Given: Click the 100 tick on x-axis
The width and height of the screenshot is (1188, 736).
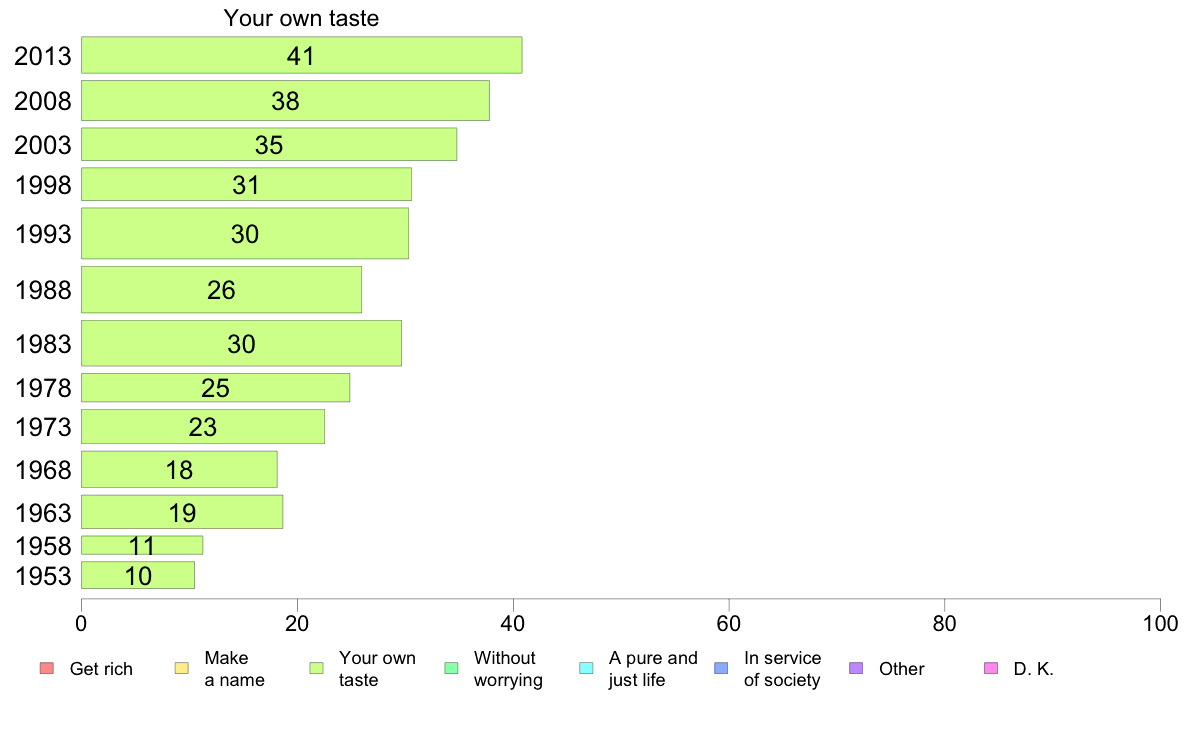Looking at the screenshot, I should 1160,624.
